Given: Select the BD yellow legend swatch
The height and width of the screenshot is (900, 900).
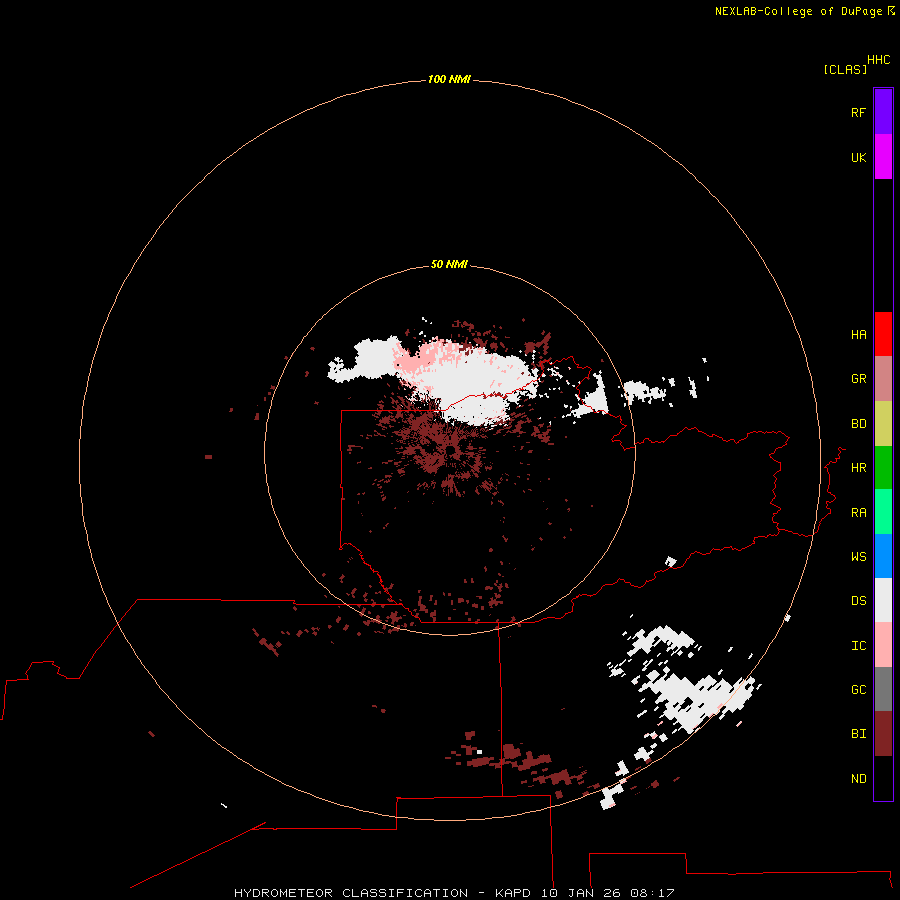Looking at the screenshot, I should 883,424.
